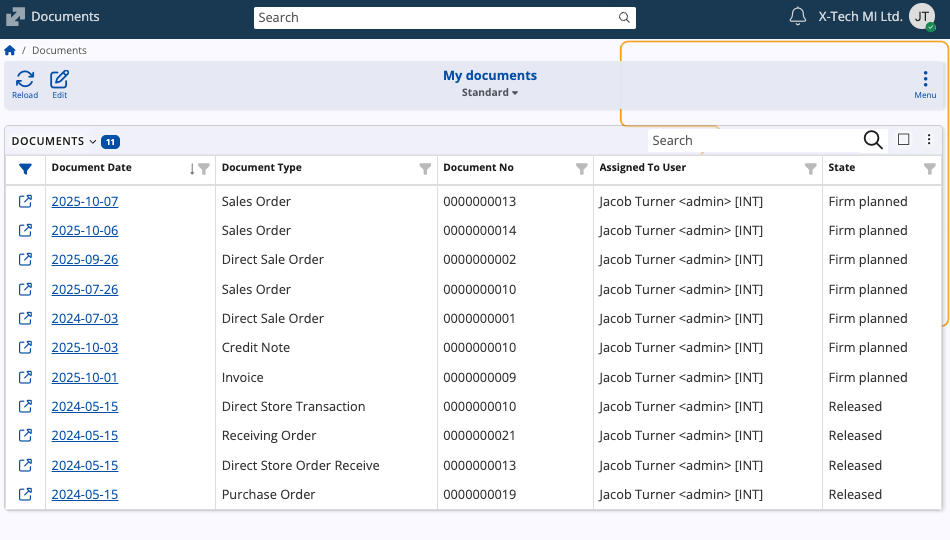This screenshot has width=950, height=540.
Task: Open the table's vertical dots options
Action: click(x=929, y=140)
